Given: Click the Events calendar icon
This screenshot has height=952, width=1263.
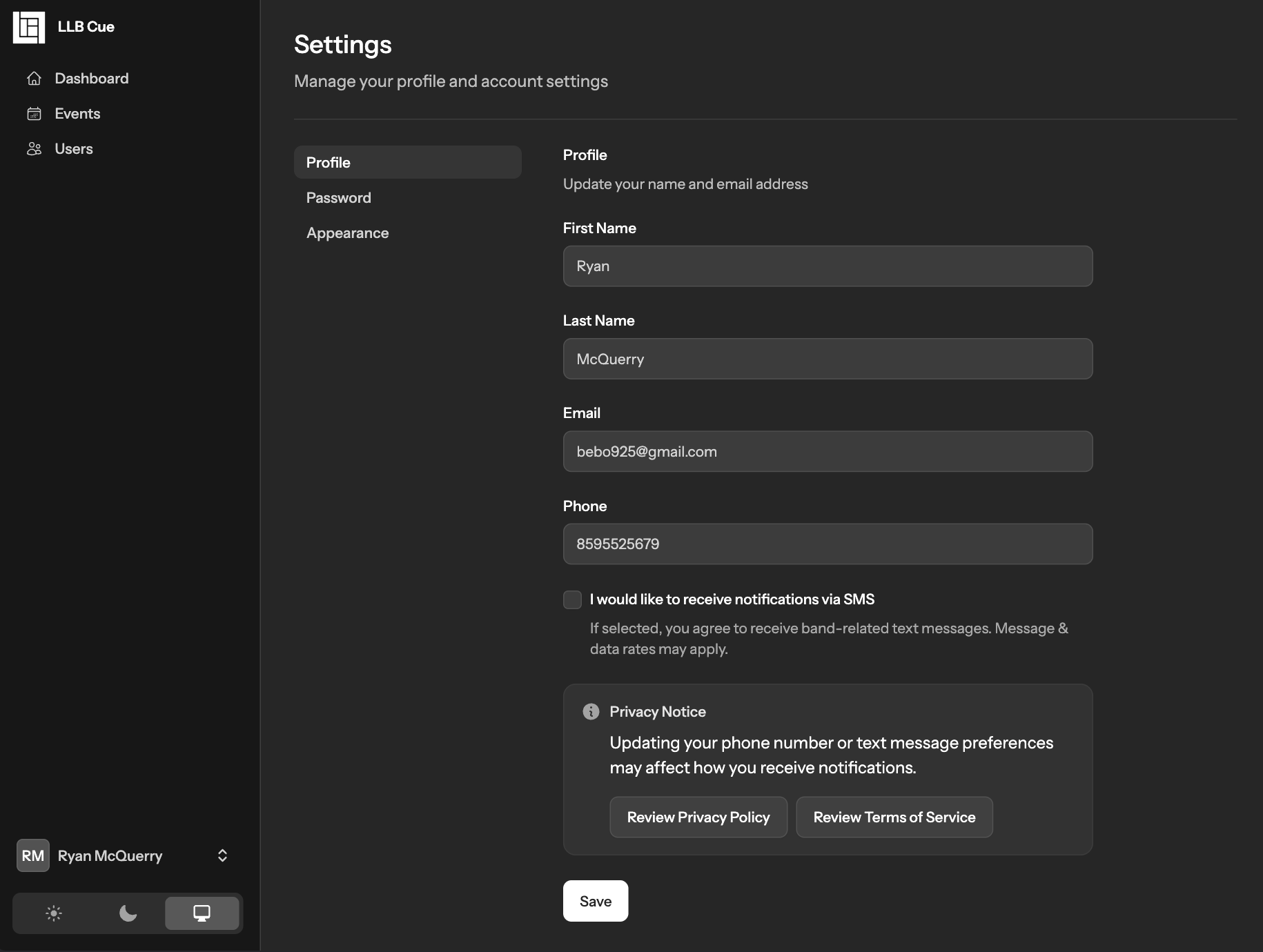Looking at the screenshot, I should click(34, 114).
